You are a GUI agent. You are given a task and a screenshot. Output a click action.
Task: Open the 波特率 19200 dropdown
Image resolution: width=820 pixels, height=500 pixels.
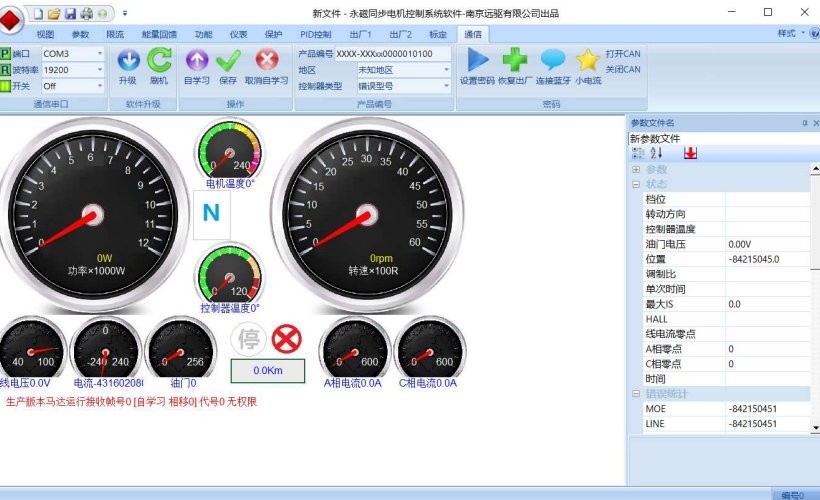(x=99, y=70)
